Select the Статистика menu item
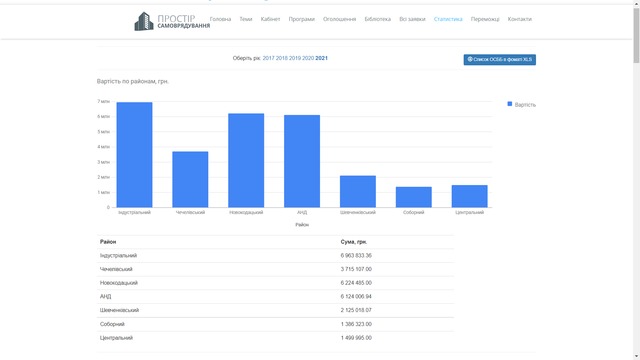Image resolution: width=640 pixels, height=360 pixels. (x=448, y=19)
